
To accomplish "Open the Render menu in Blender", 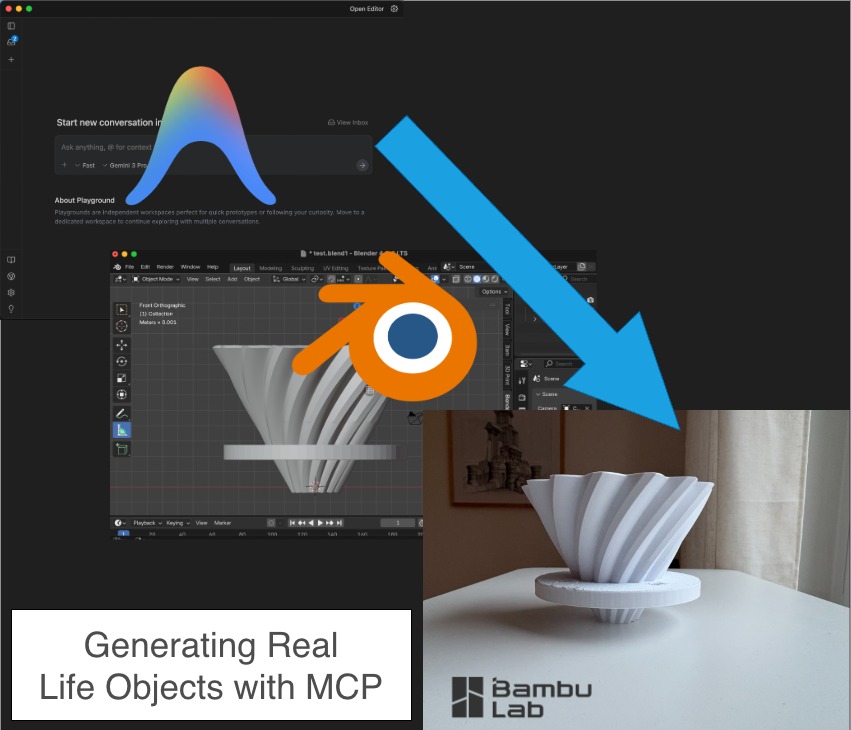I will click(x=165, y=267).
